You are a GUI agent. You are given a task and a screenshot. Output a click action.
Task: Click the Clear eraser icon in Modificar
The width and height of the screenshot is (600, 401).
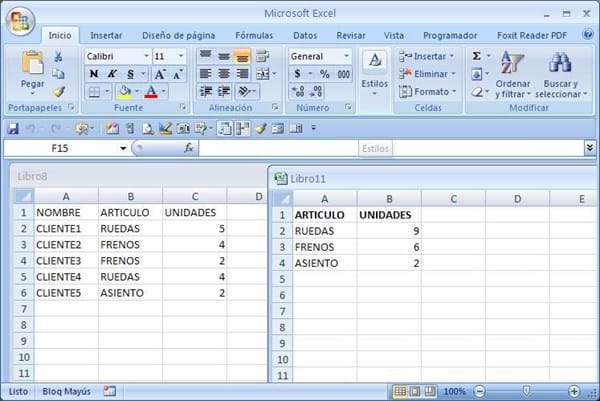[x=477, y=92]
